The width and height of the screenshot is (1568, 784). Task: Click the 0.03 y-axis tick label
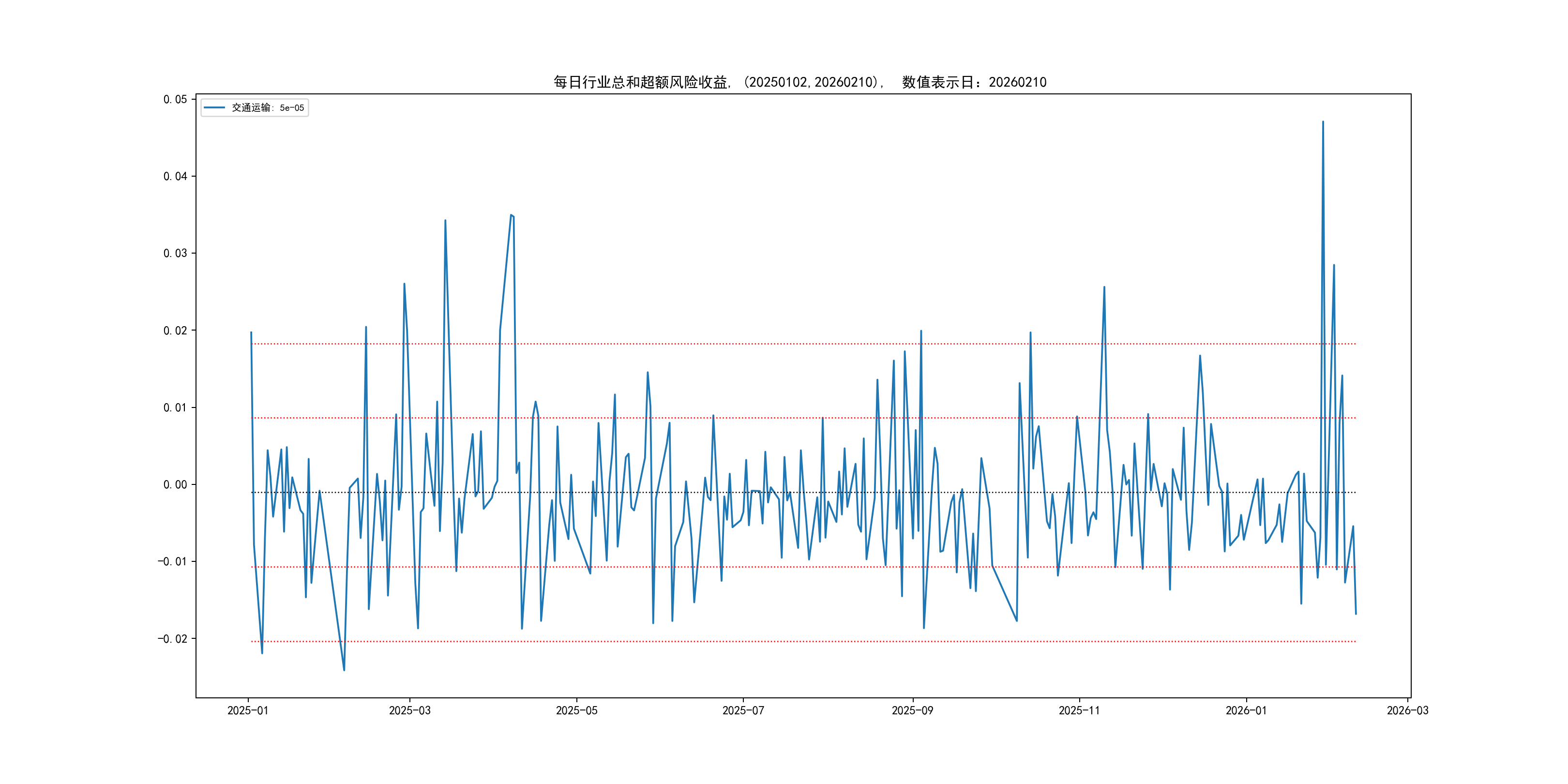pyautogui.click(x=175, y=253)
